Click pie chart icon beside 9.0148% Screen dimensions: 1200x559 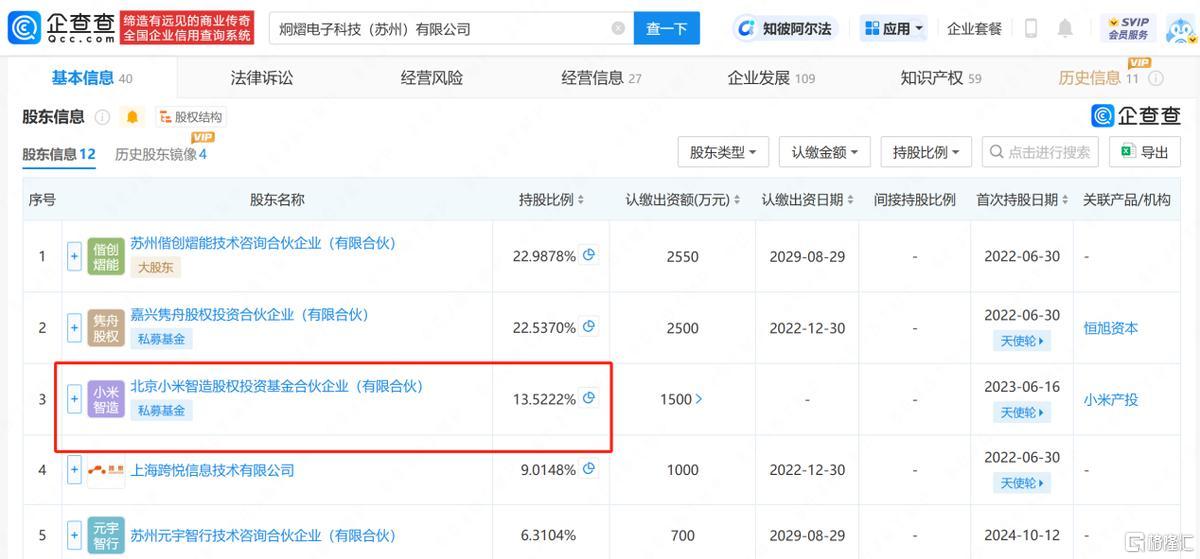[589, 469]
